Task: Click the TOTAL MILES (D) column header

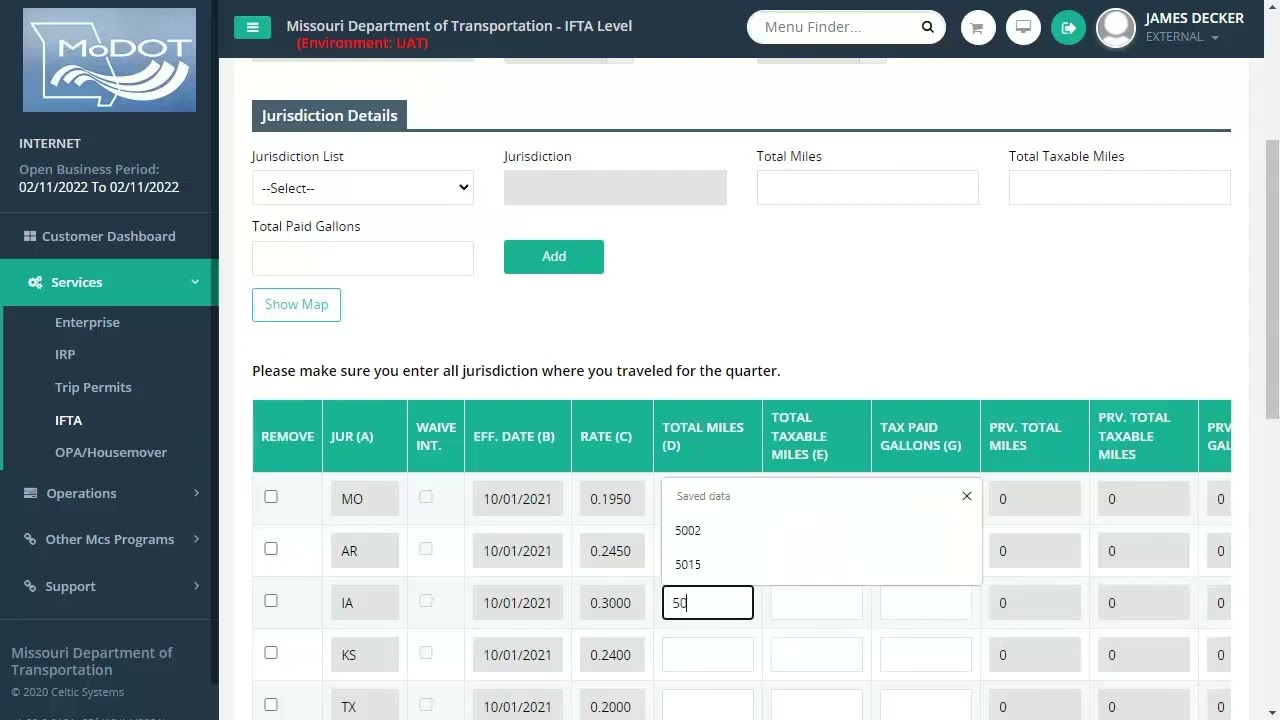Action: point(708,436)
